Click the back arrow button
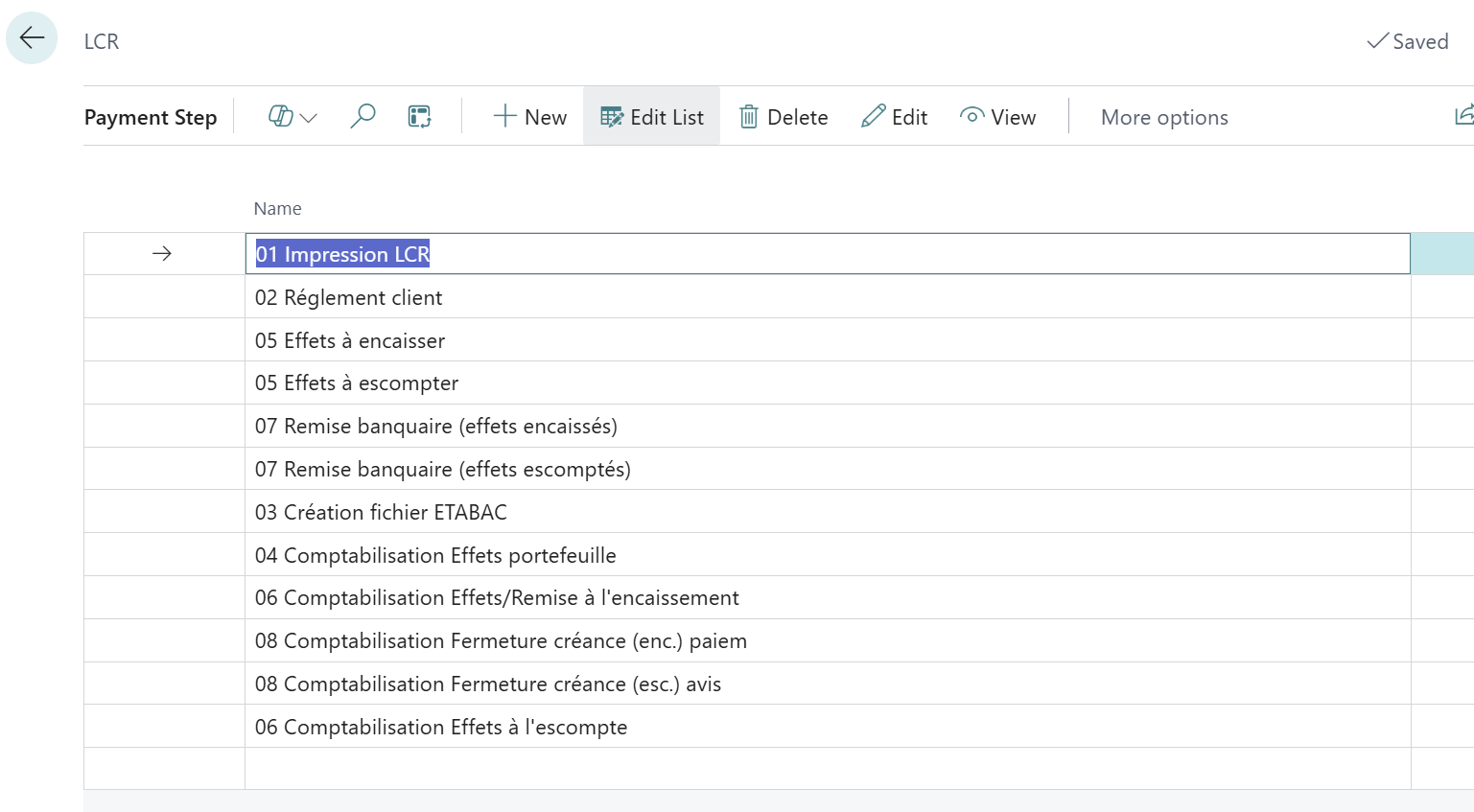The width and height of the screenshot is (1474, 812). pos(32,38)
